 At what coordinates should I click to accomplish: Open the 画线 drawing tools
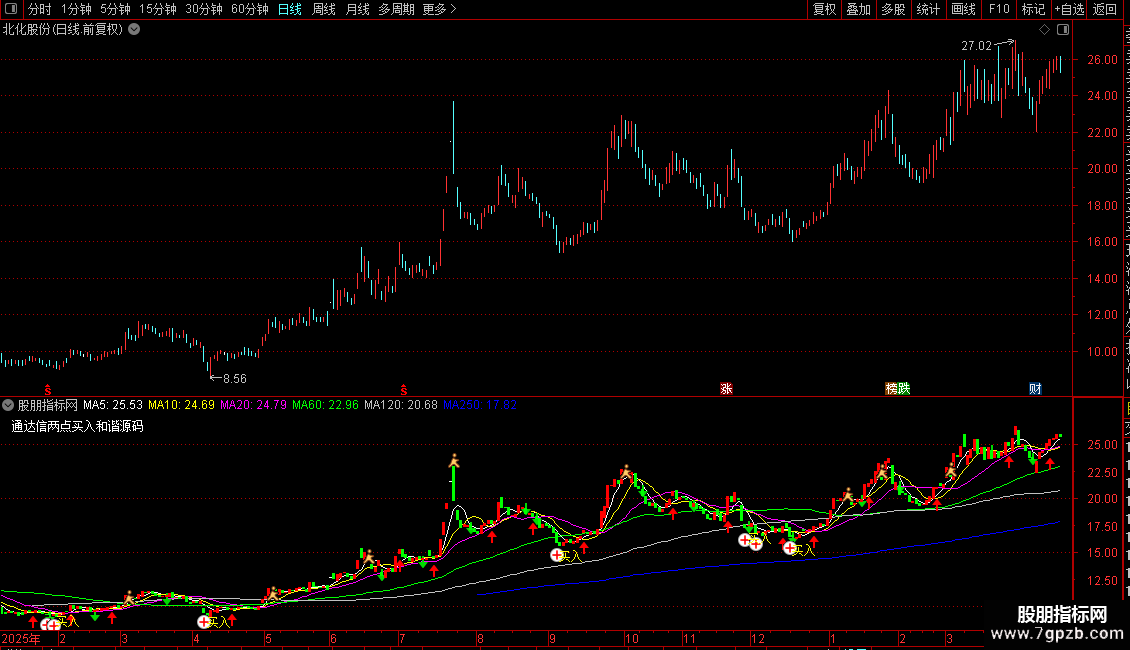click(x=963, y=9)
